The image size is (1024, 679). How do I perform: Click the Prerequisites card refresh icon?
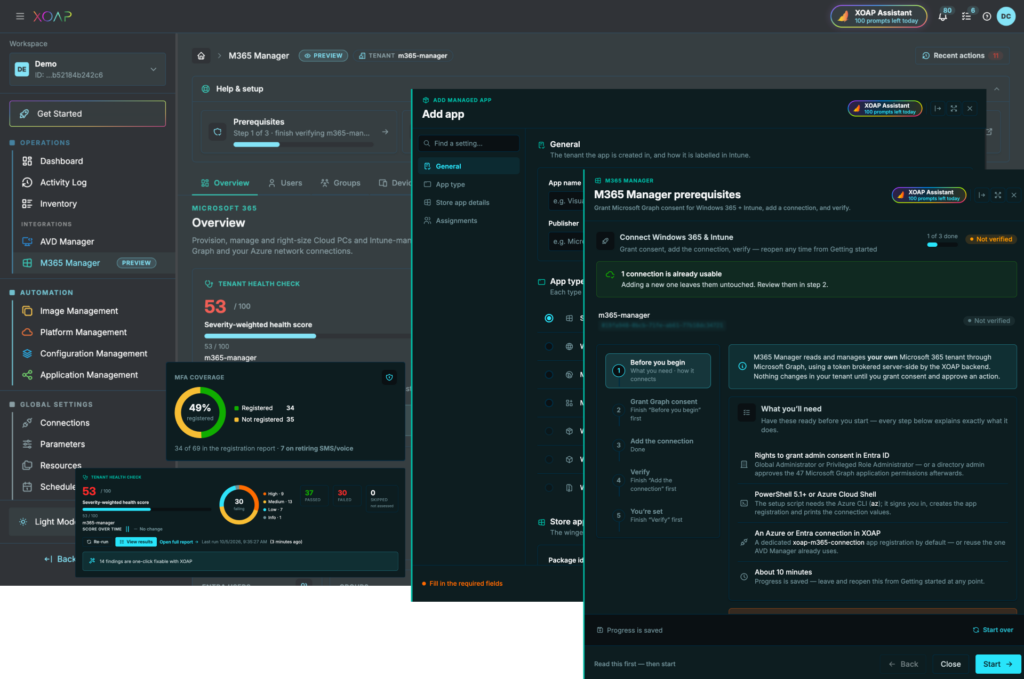[x=217, y=132]
